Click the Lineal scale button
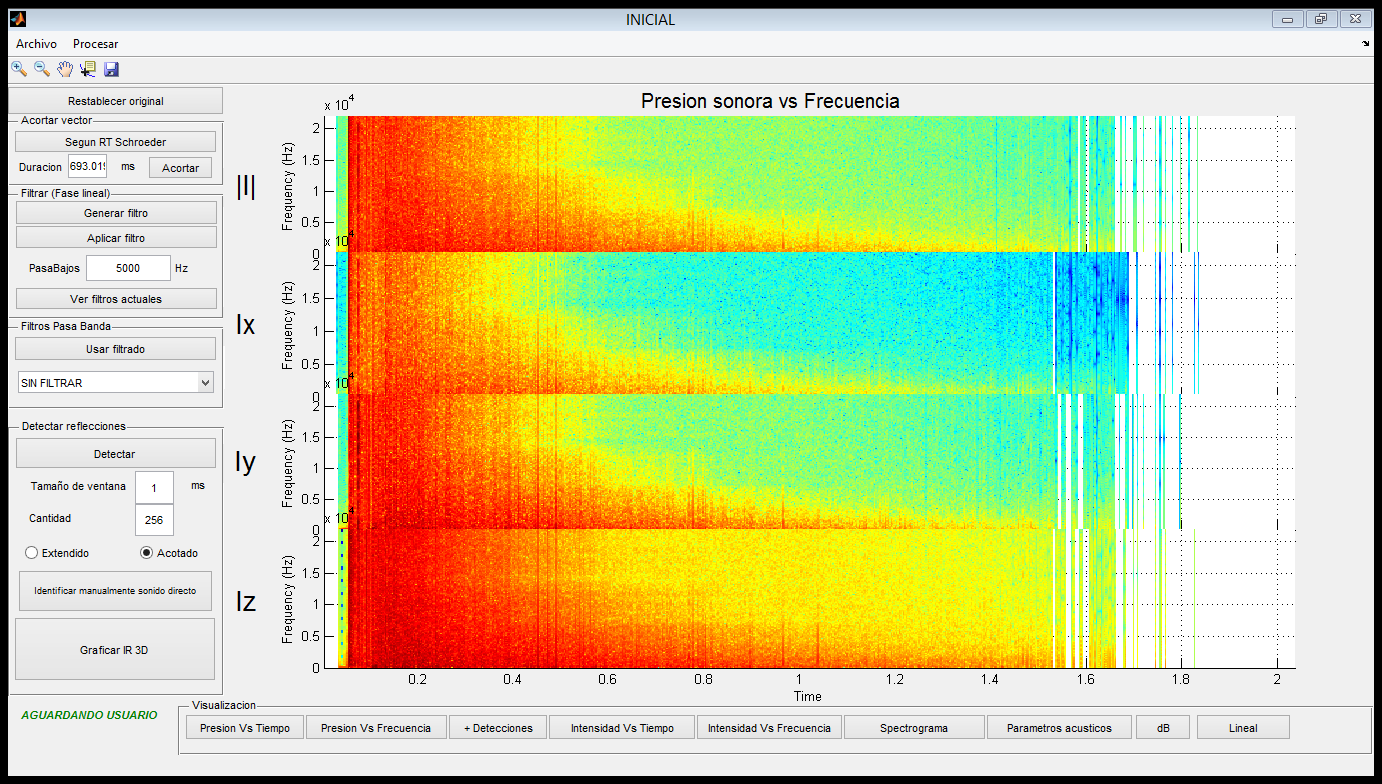The height and width of the screenshot is (784, 1382). point(1243,728)
